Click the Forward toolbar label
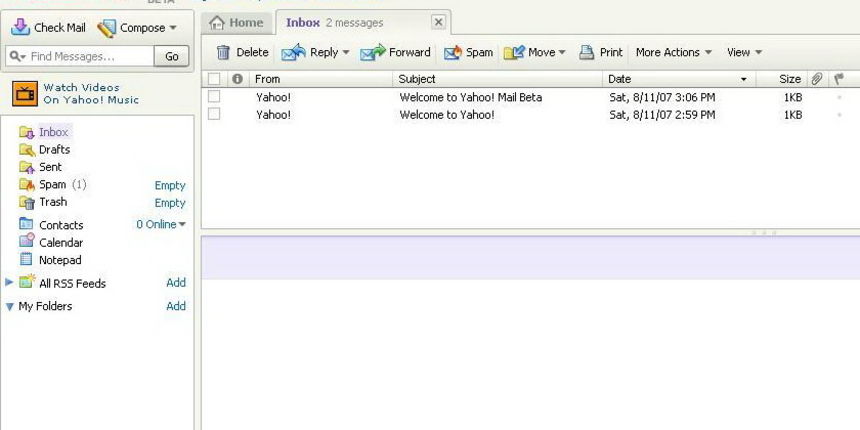The image size is (860, 430). (x=410, y=53)
